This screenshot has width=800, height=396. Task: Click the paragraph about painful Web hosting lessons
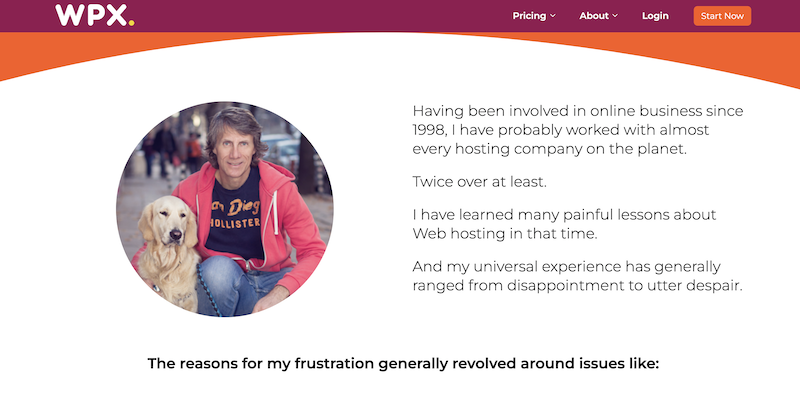click(564, 224)
